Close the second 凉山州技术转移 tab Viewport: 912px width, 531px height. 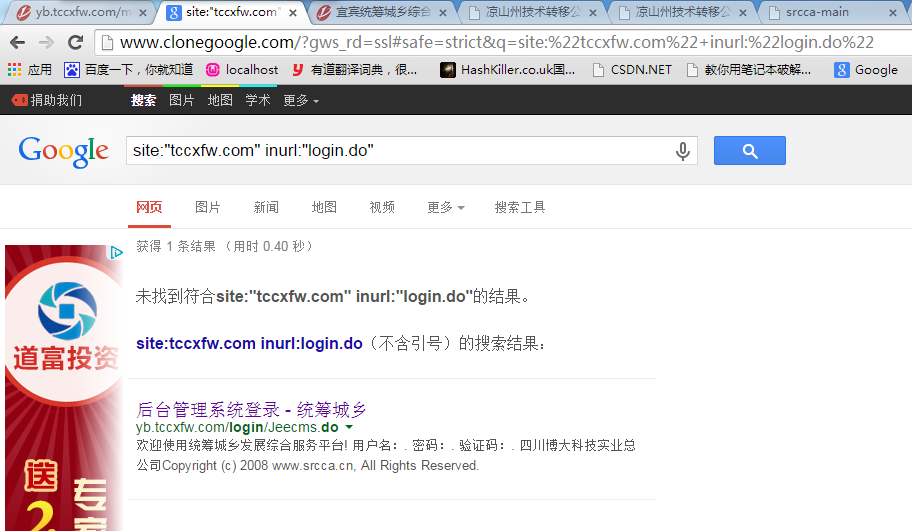point(743,12)
